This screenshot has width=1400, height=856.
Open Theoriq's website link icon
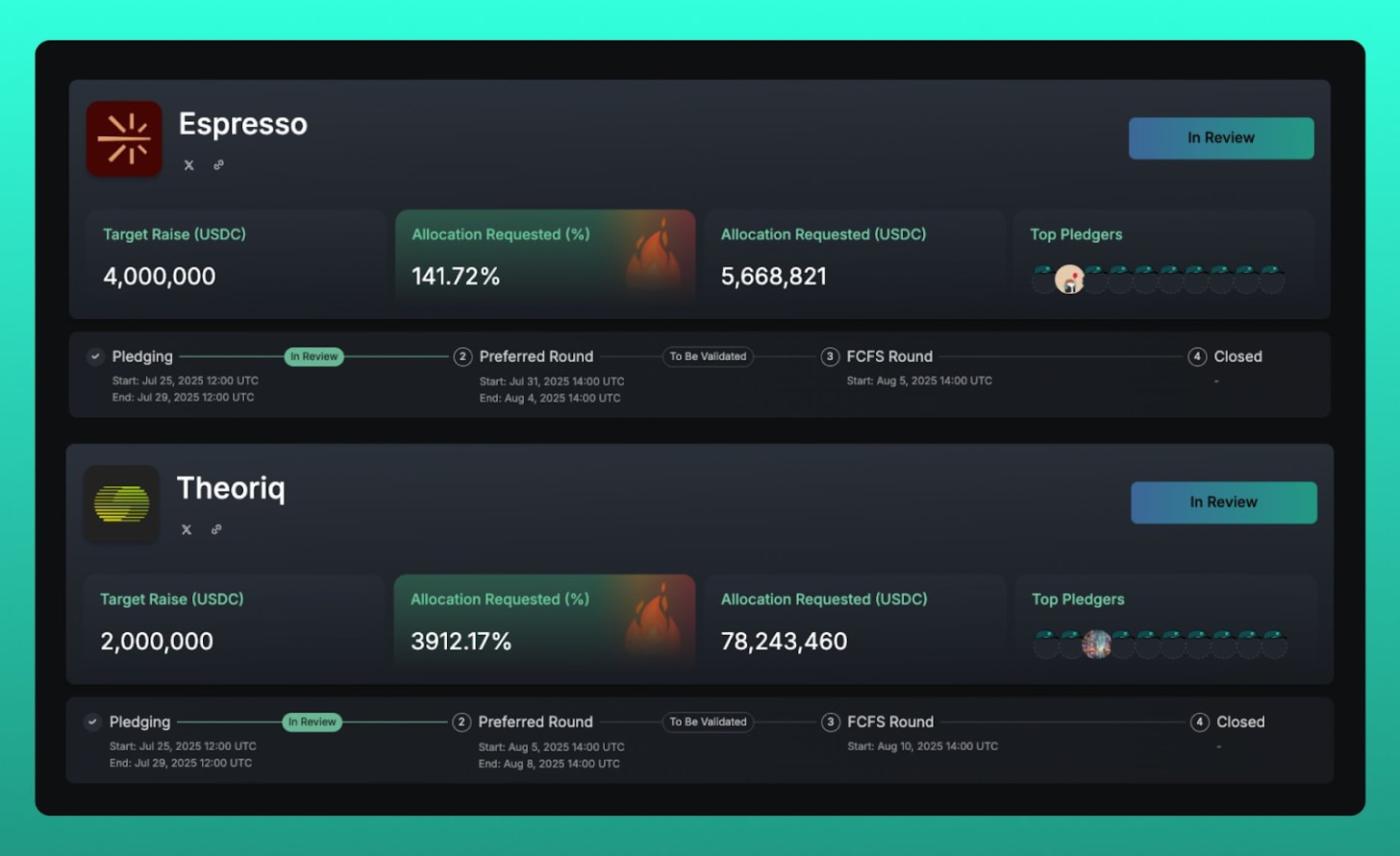coord(216,530)
